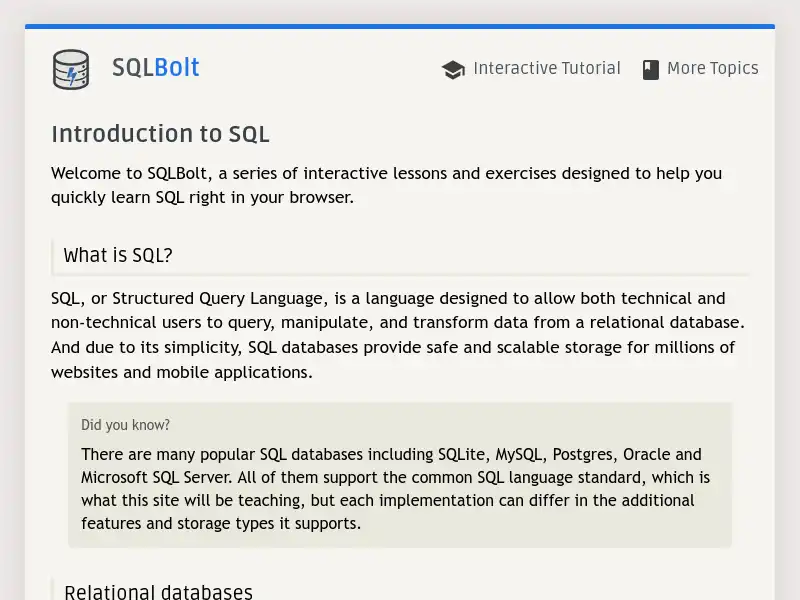Click the Did you know? info box
The height and width of the screenshot is (600, 800).
tap(400, 475)
